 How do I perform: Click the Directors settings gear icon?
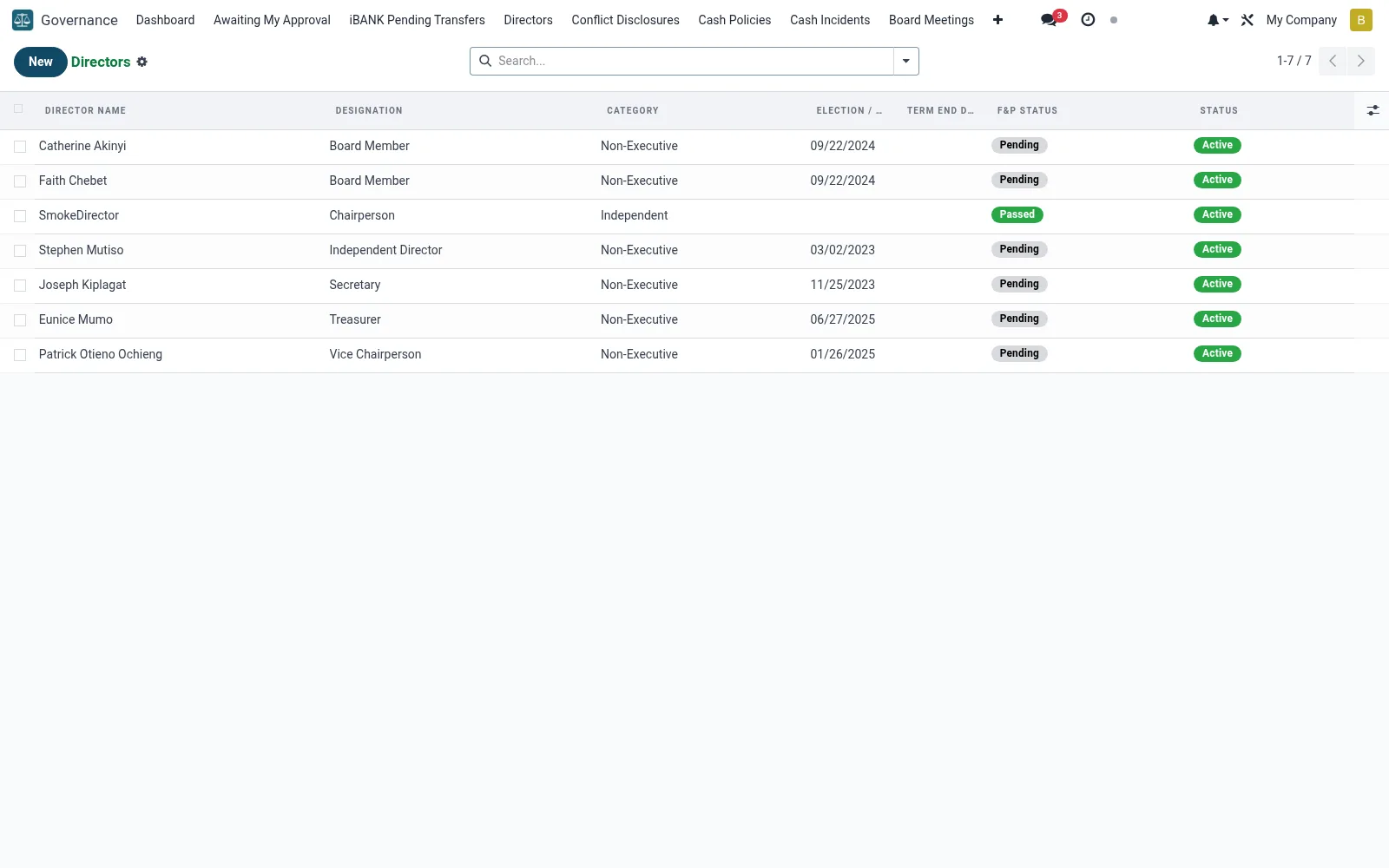click(x=142, y=62)
